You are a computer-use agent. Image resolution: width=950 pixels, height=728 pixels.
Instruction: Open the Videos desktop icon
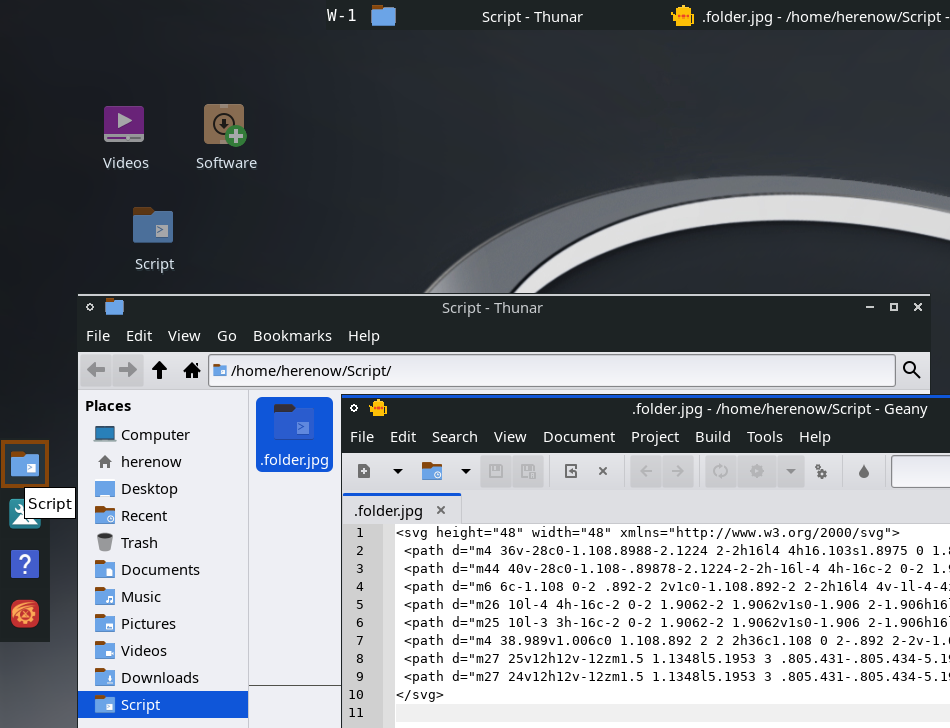(125, 137)
